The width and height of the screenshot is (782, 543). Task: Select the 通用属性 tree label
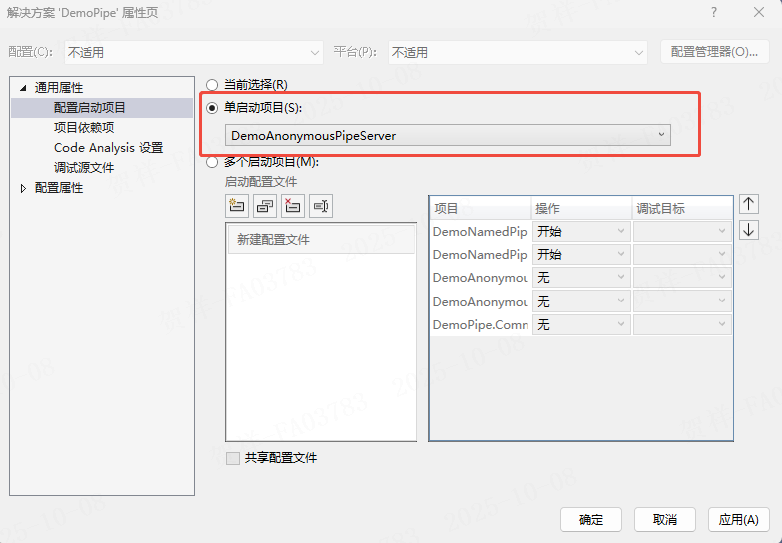[x=59, y=88]
